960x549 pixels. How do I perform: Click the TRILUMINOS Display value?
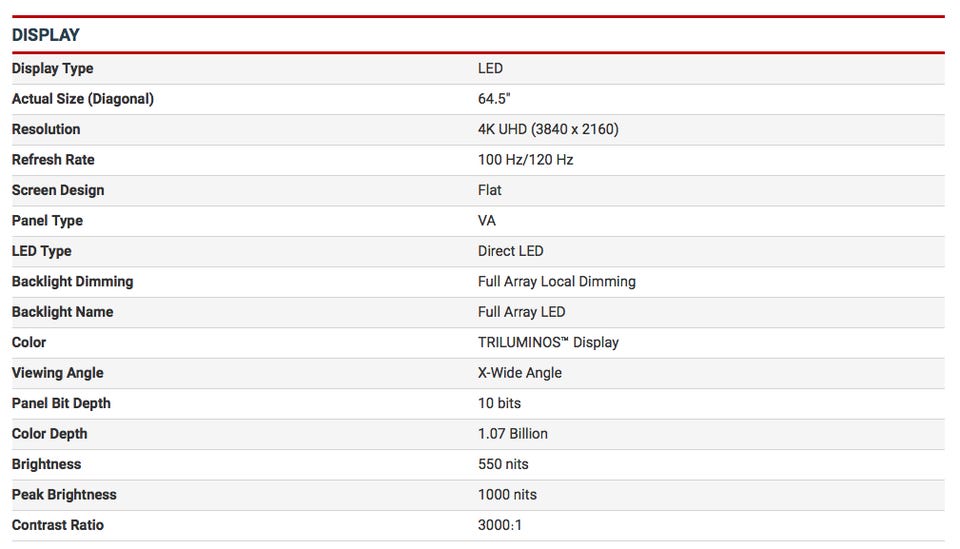point(549,342)
